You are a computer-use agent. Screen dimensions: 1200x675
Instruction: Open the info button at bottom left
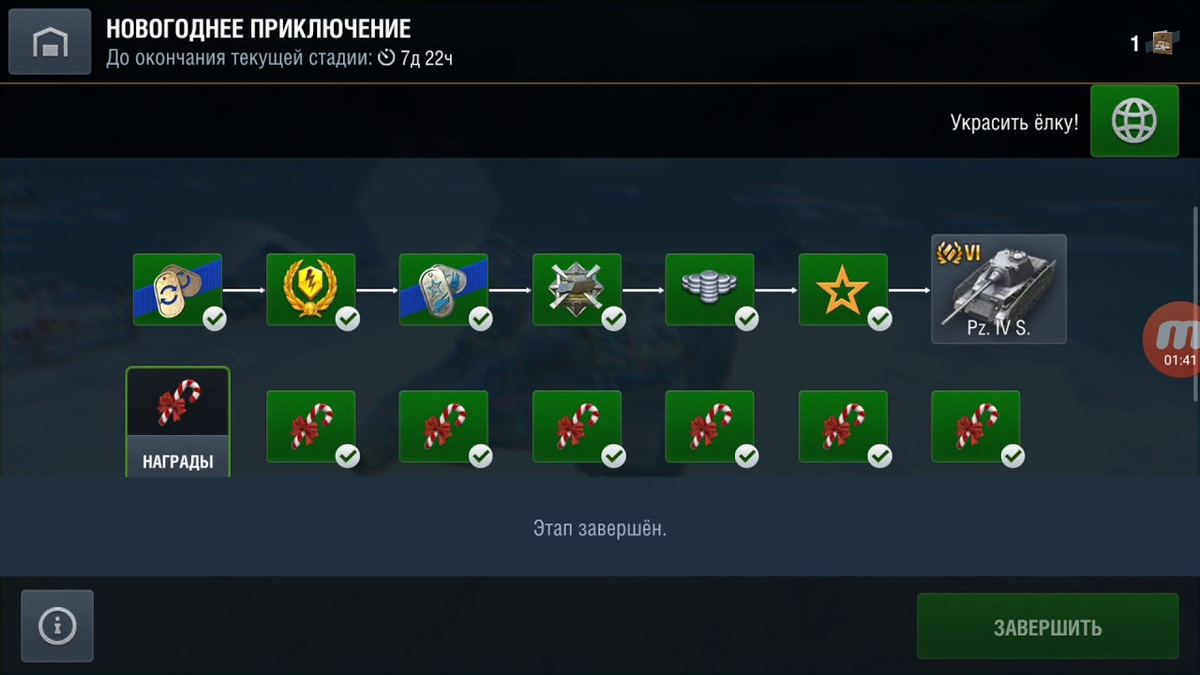click(57, 626)
